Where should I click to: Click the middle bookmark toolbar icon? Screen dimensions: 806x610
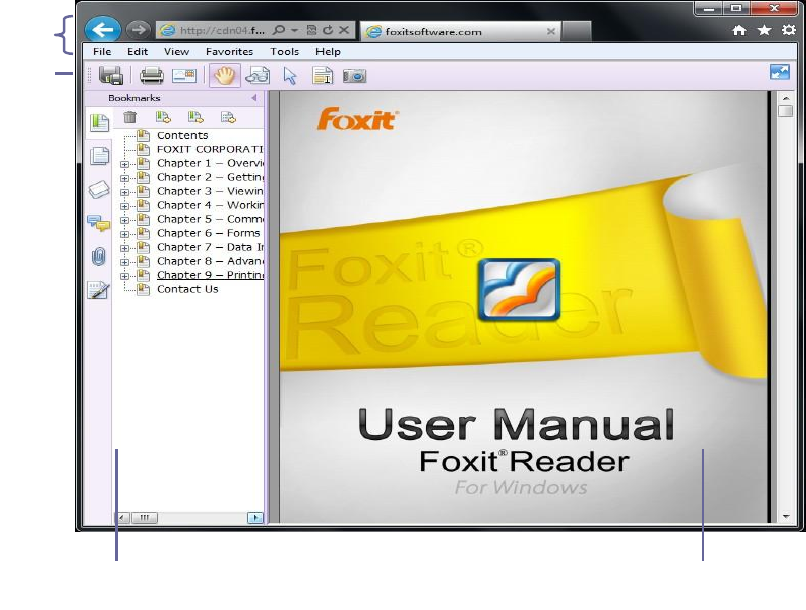(195, 117)
